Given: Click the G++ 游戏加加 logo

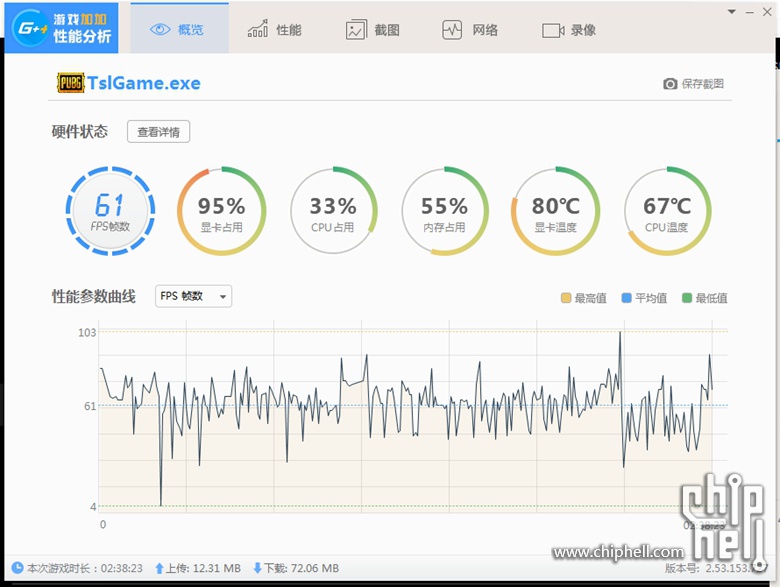Looking at the screenshot, I should (61, 29).
